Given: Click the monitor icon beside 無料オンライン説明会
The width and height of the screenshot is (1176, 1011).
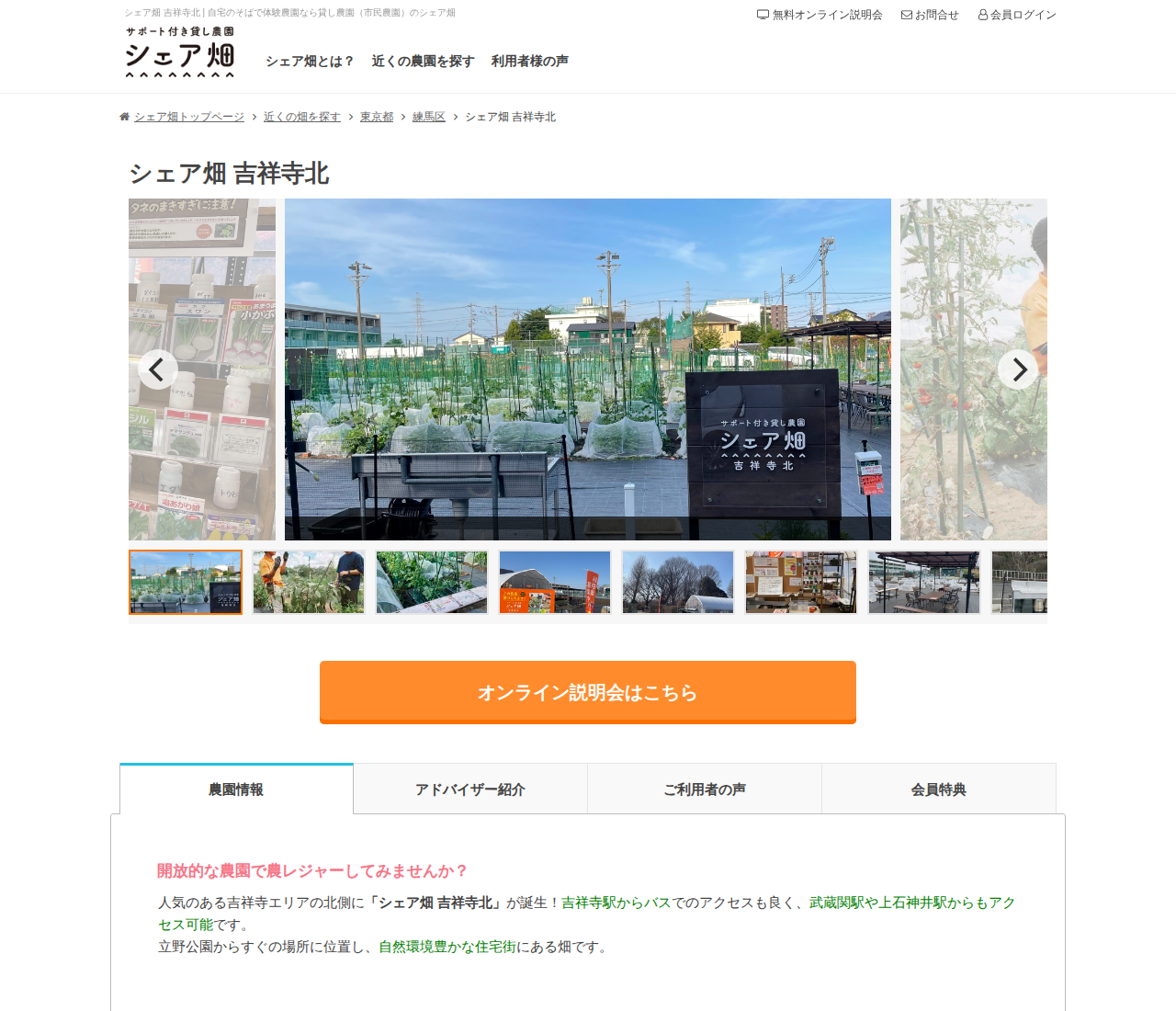Looking at the screenshot, I should [763, 15].
